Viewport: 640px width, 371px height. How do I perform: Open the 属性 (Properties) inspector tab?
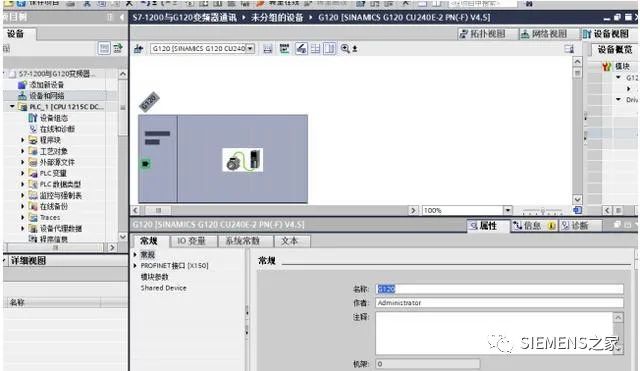(x=488, y=225)
